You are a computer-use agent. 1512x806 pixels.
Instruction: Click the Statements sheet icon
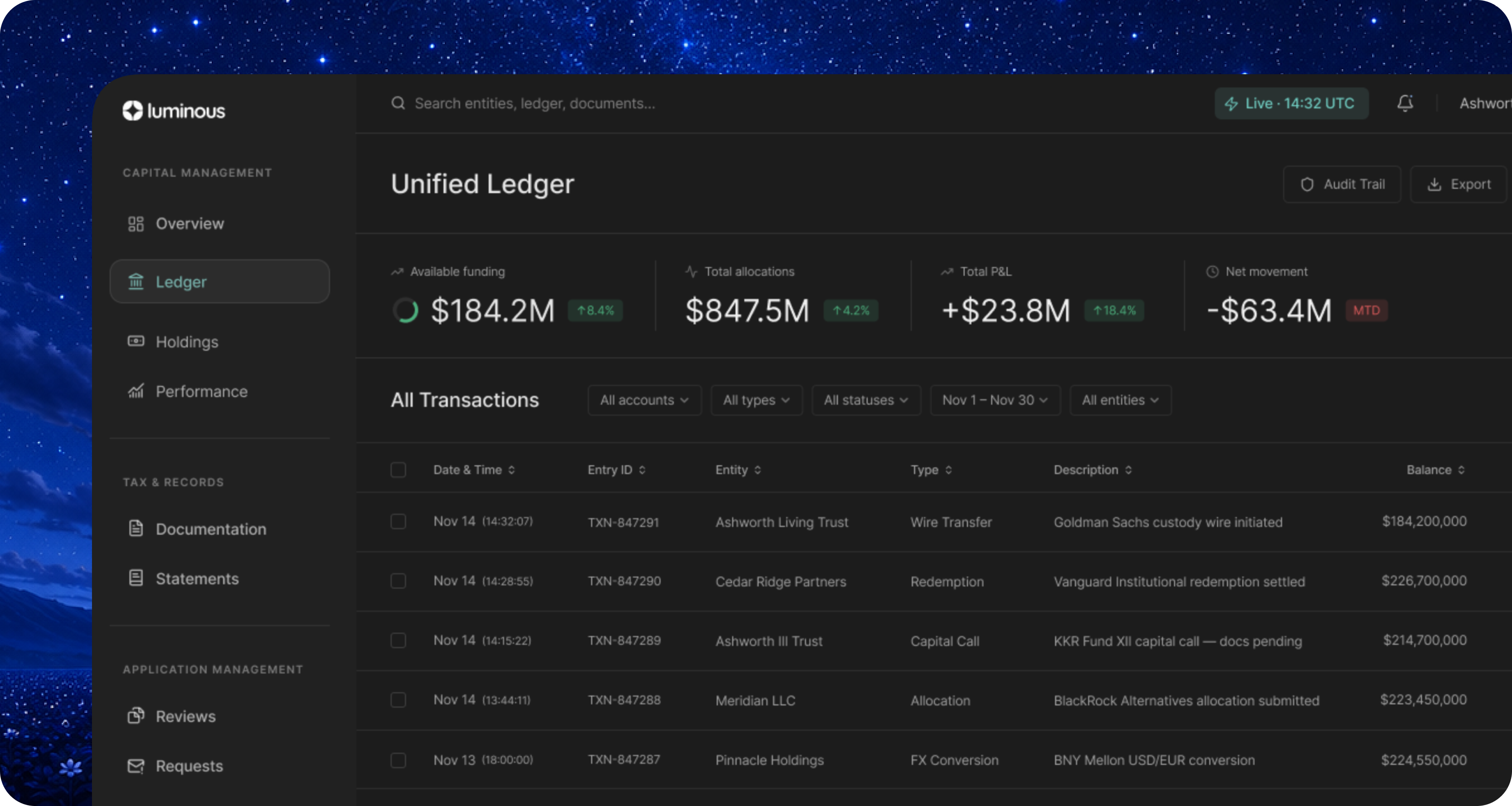[136, 578]
